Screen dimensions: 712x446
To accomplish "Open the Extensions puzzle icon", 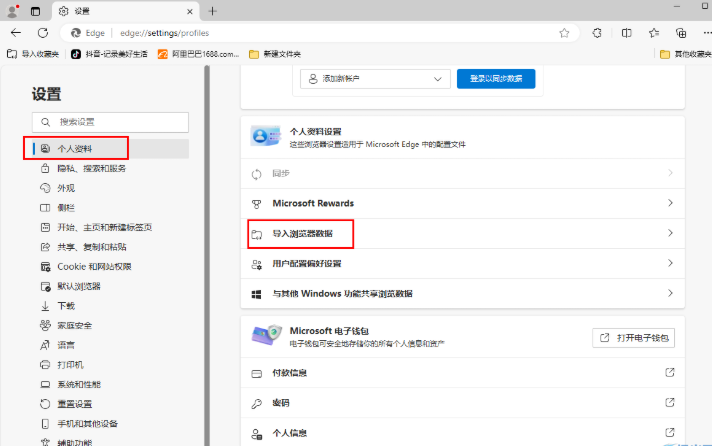I will tap(597, 33).
